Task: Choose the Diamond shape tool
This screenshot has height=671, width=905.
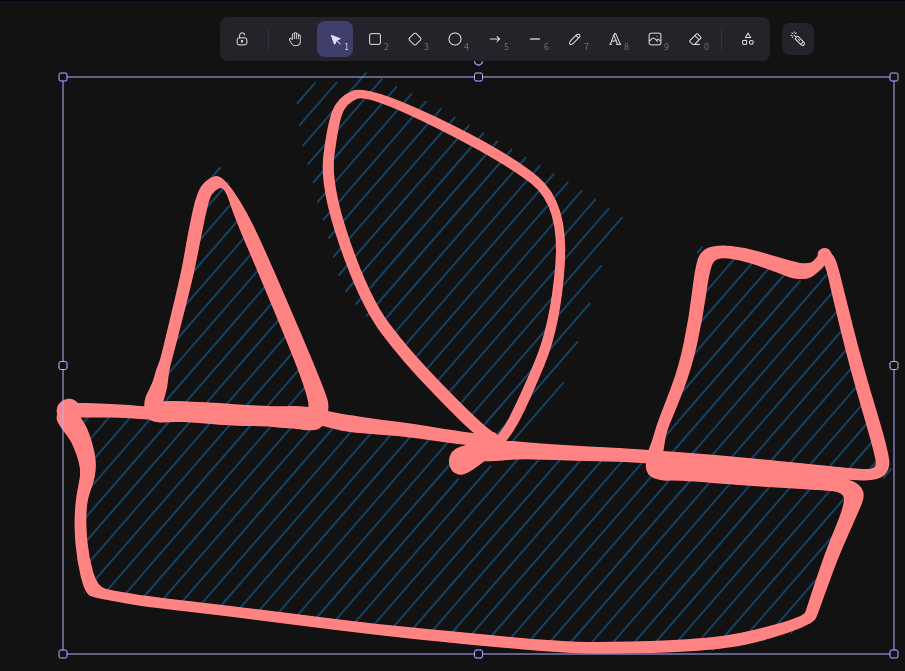Action: click(415, 39)
